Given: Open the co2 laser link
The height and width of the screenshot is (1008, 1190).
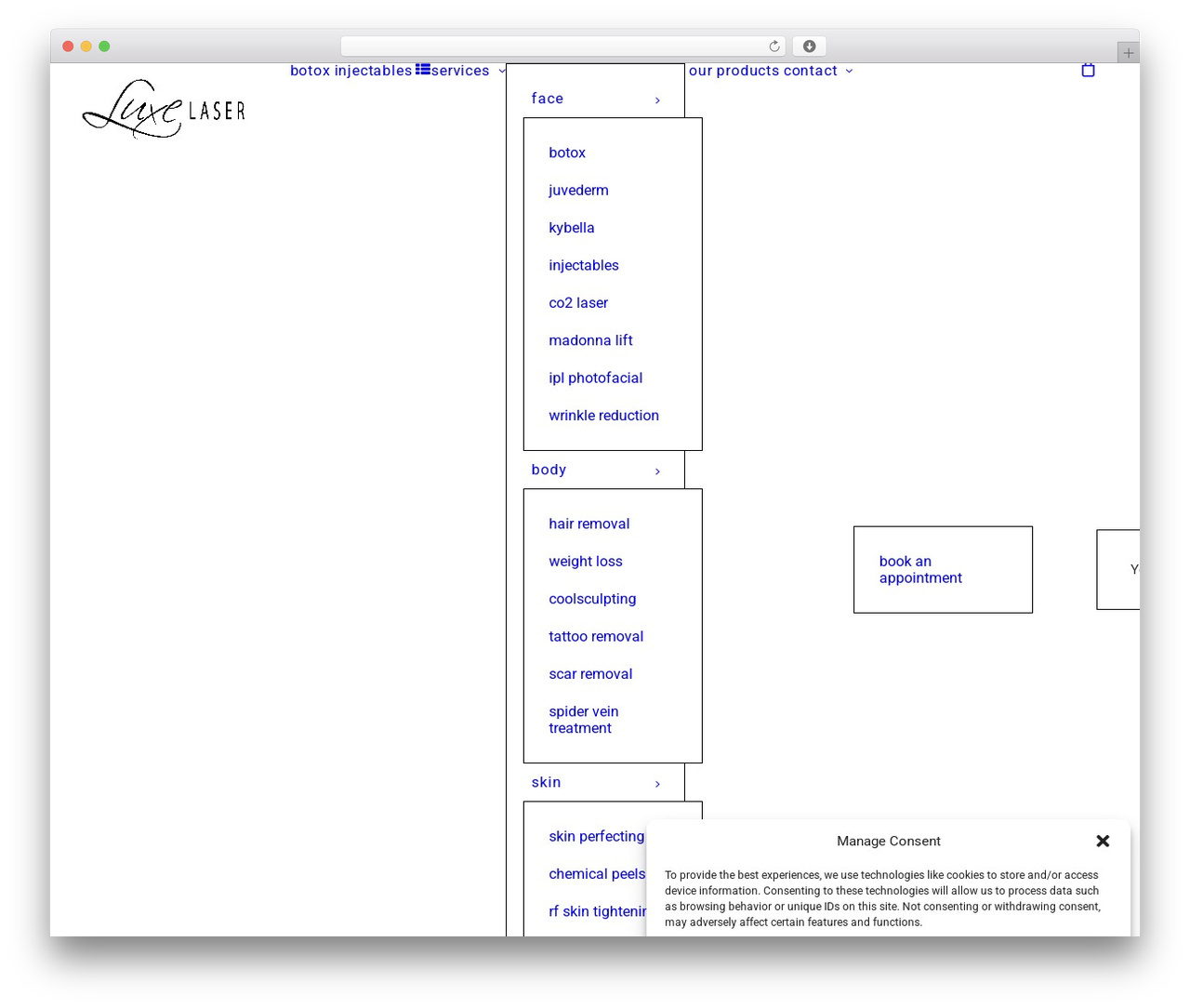Looking at the screenshot, I should click(x=578, y=302).
